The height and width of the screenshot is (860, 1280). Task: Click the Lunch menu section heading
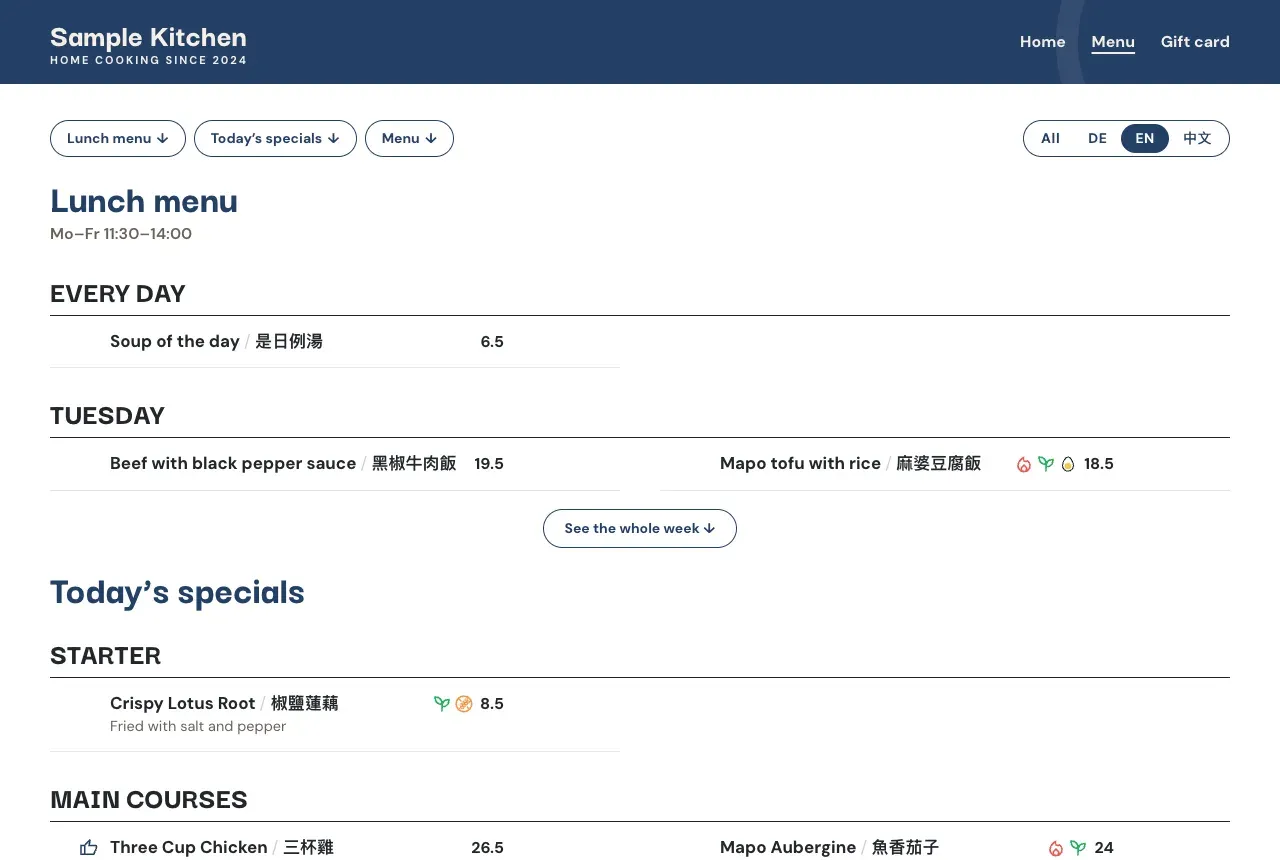tap(144, 201)
